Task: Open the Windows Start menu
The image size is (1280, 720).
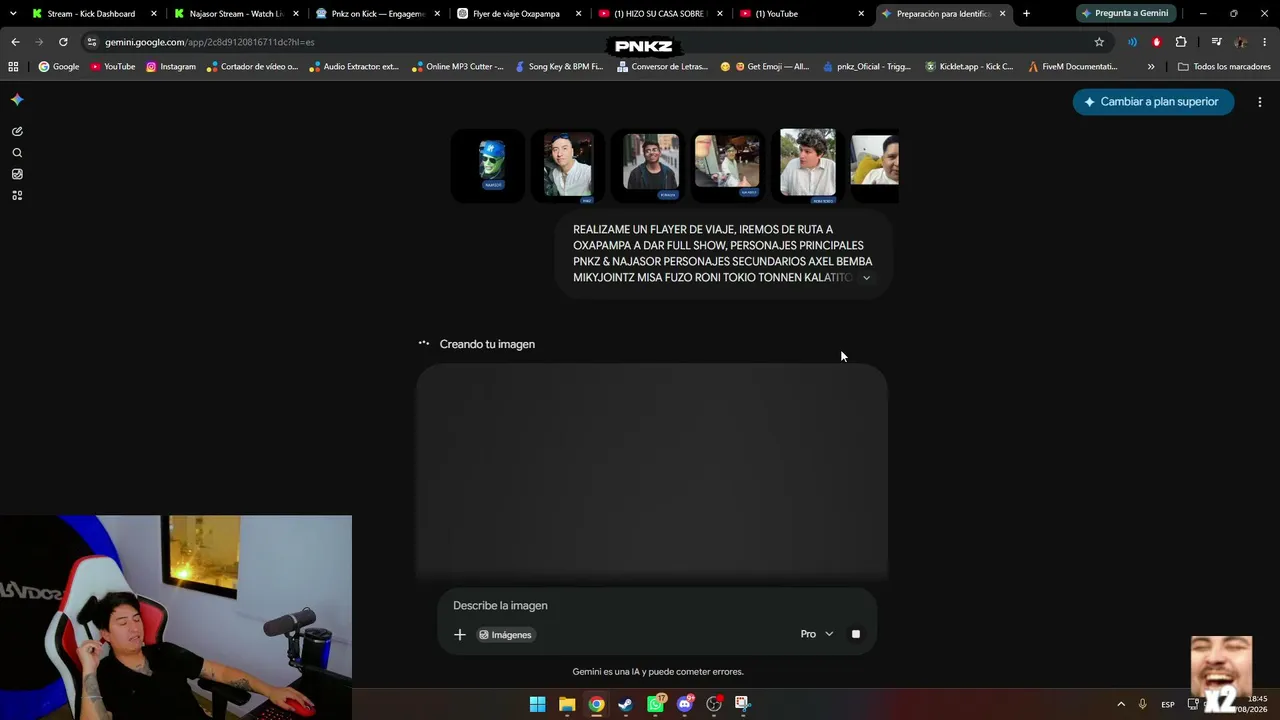Action: pos(537,704)
